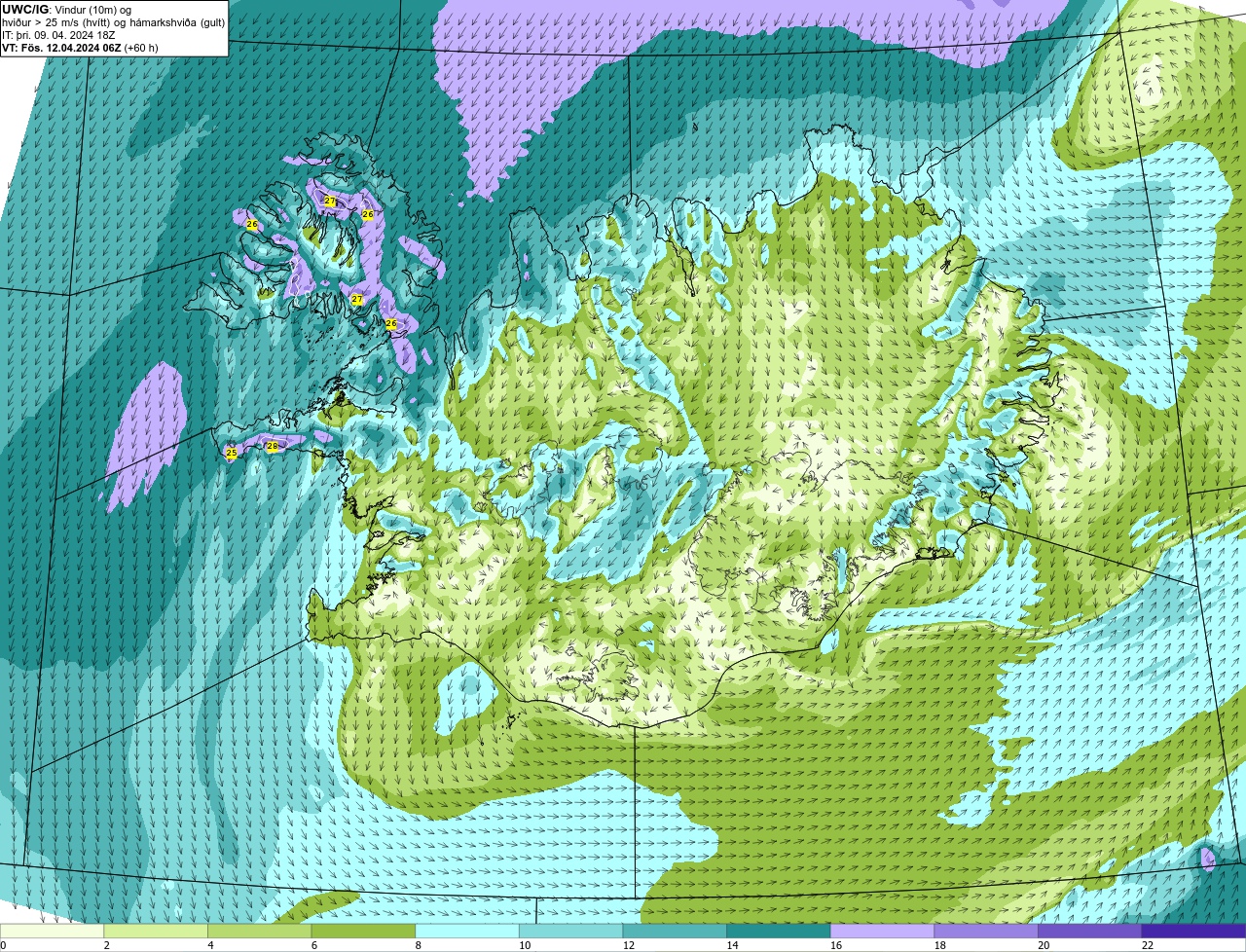
Task: Click the '10' label on the color scale
Action: coord(525,945)
